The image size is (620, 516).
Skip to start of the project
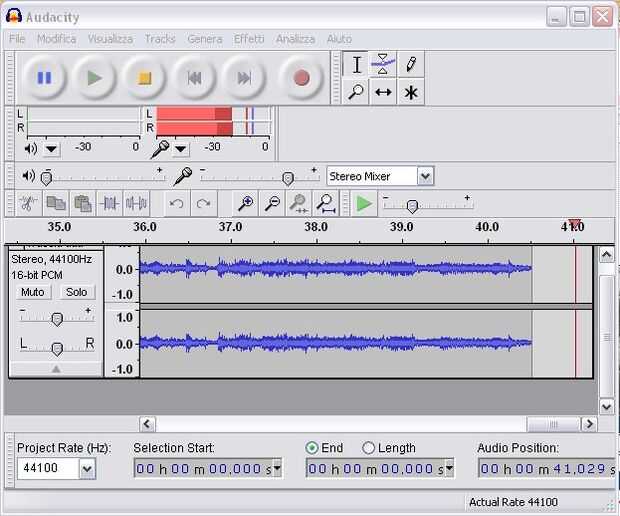point(194,77)
